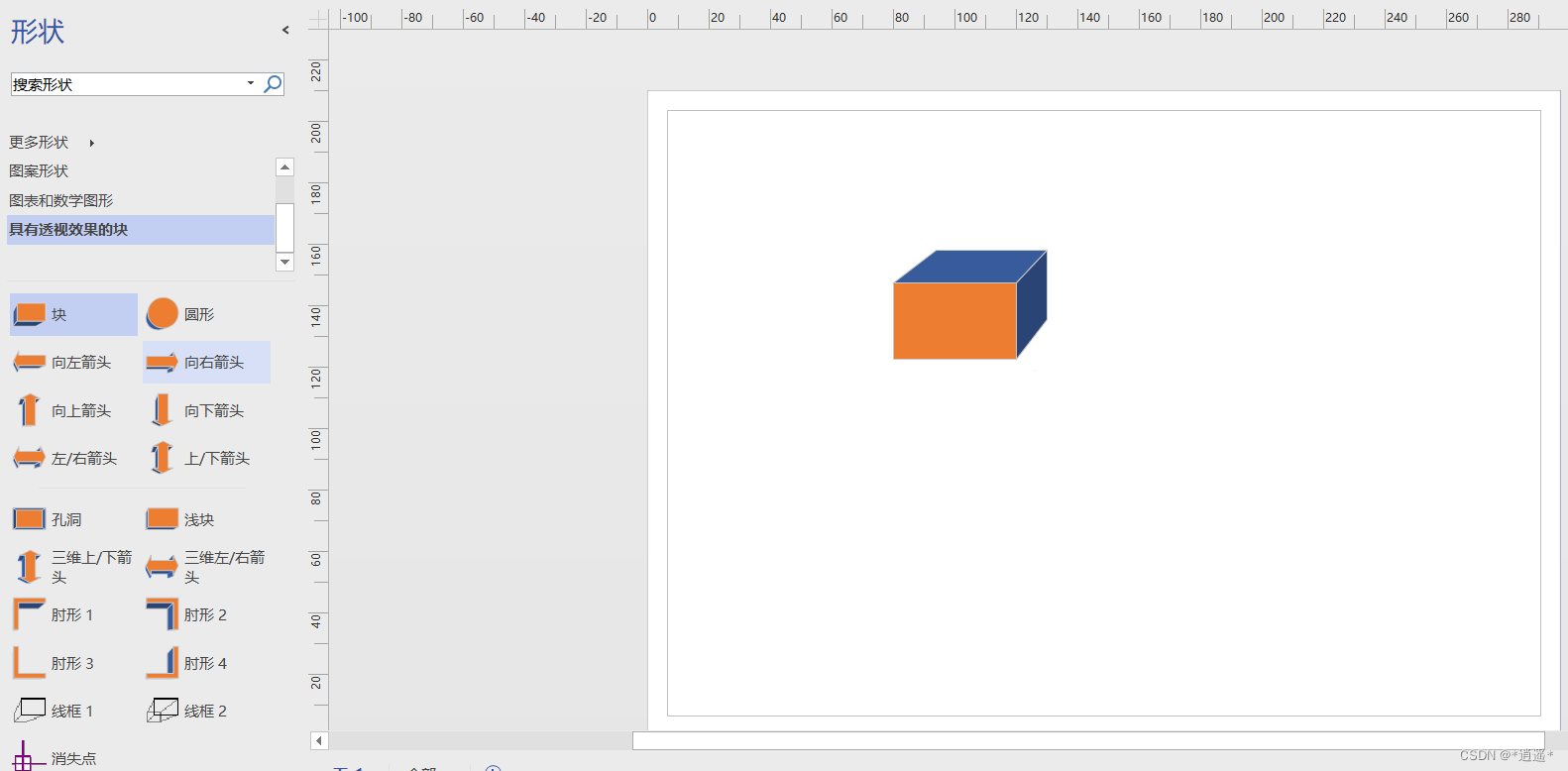Expand the 更多形状 submenu arrow
Viewport: 1568px width, 771px height.
pyautogui.click(x=91, y=144)
